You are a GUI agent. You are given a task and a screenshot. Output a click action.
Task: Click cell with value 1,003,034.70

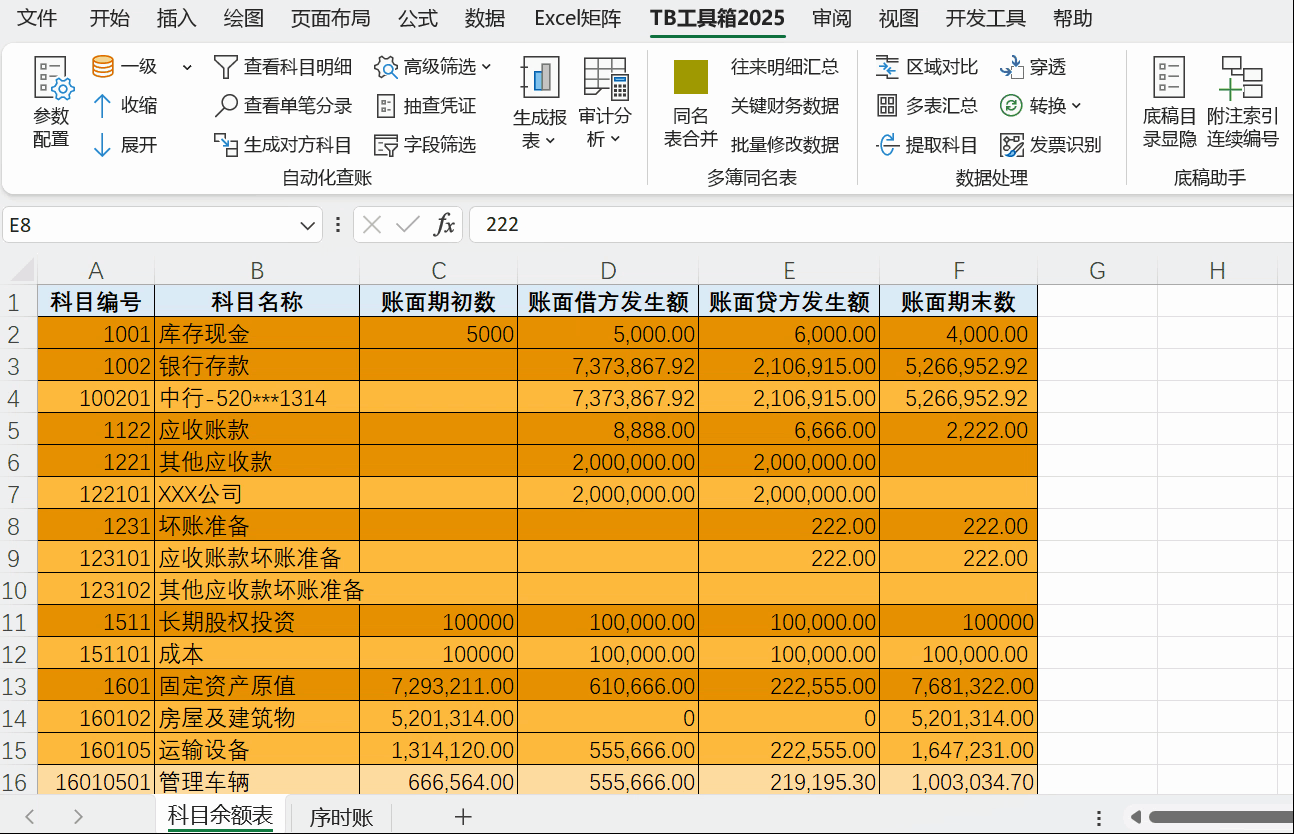click(x=958, y=782)
